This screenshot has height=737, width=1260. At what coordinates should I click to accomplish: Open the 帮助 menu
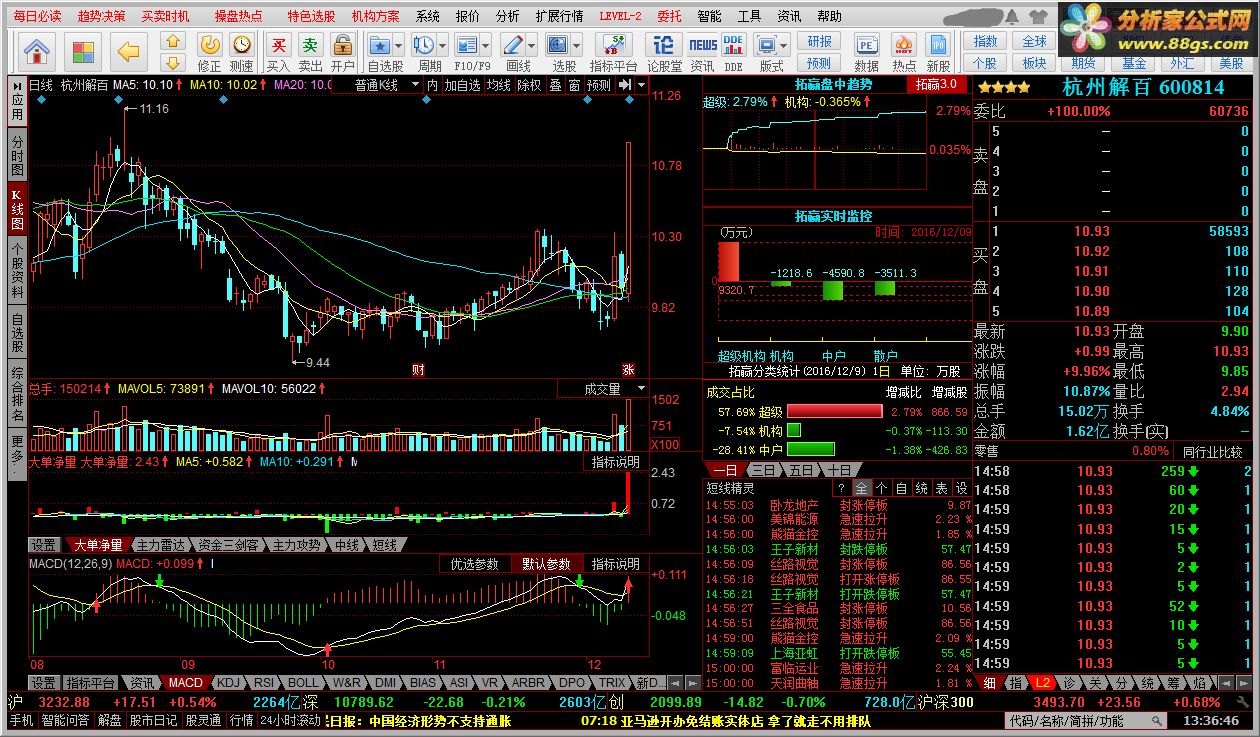click(829, 16)
